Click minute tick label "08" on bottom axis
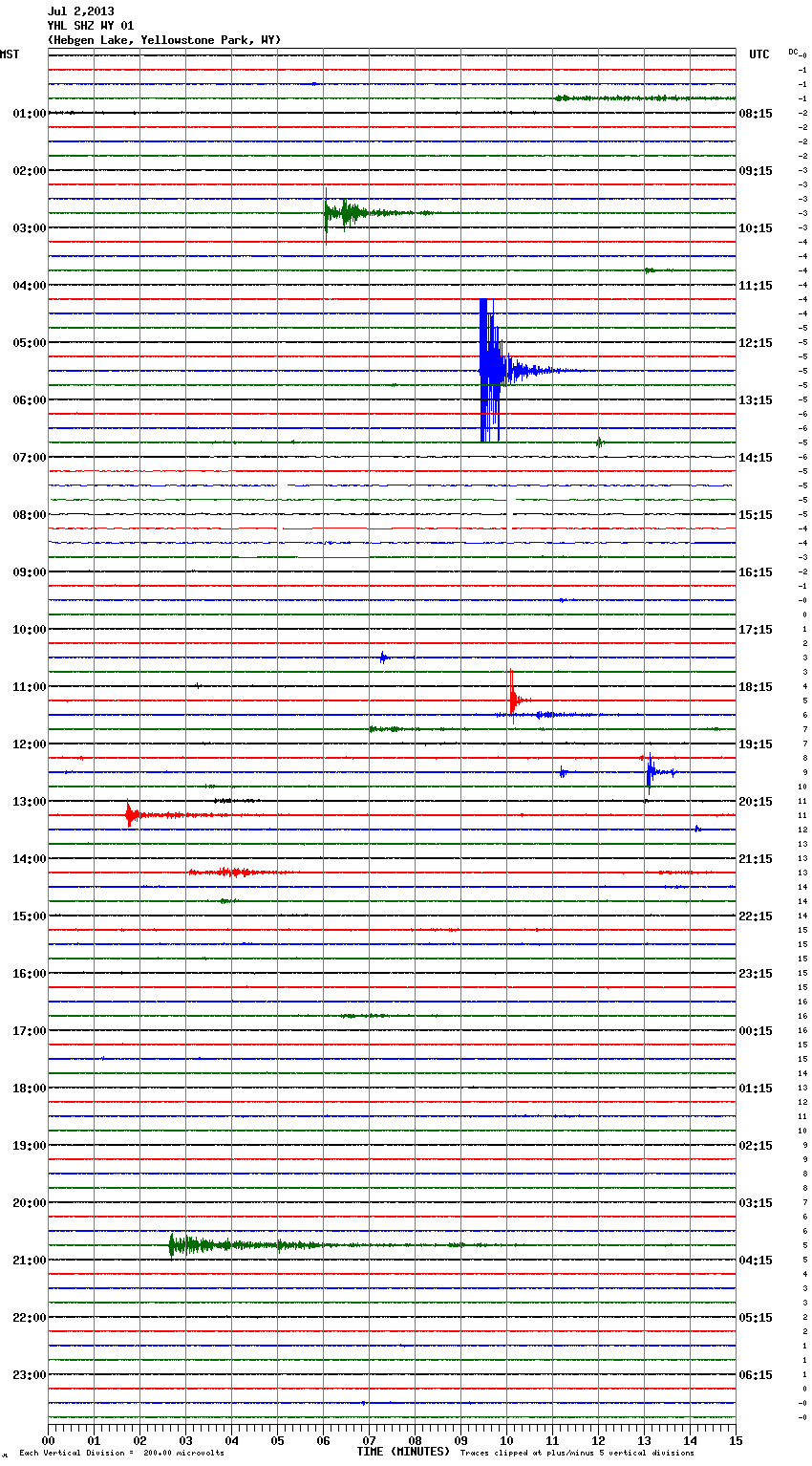 click(415, 1440)
